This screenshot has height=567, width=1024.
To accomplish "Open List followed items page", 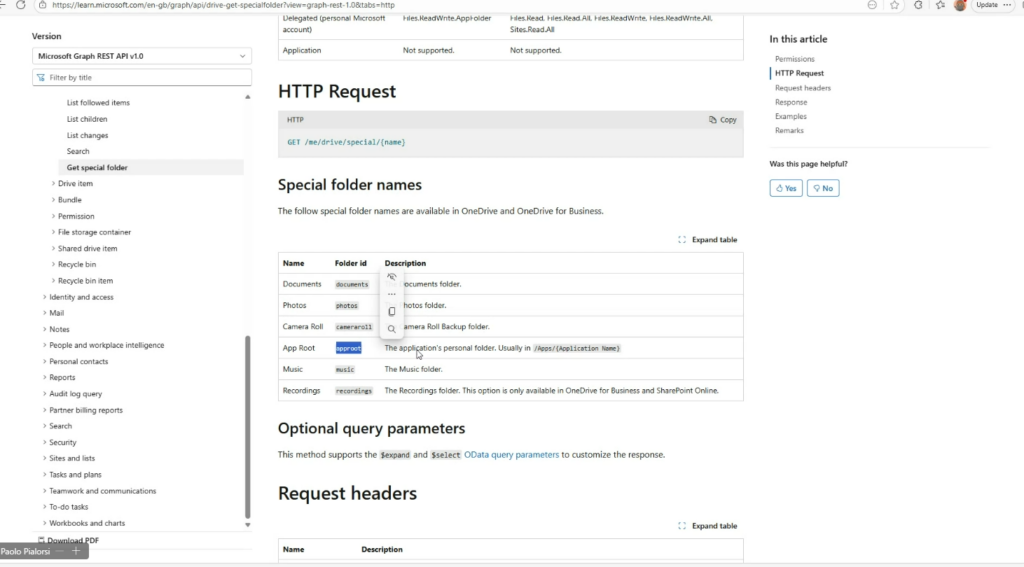I will pyautogui.click(x=98, y=103).
